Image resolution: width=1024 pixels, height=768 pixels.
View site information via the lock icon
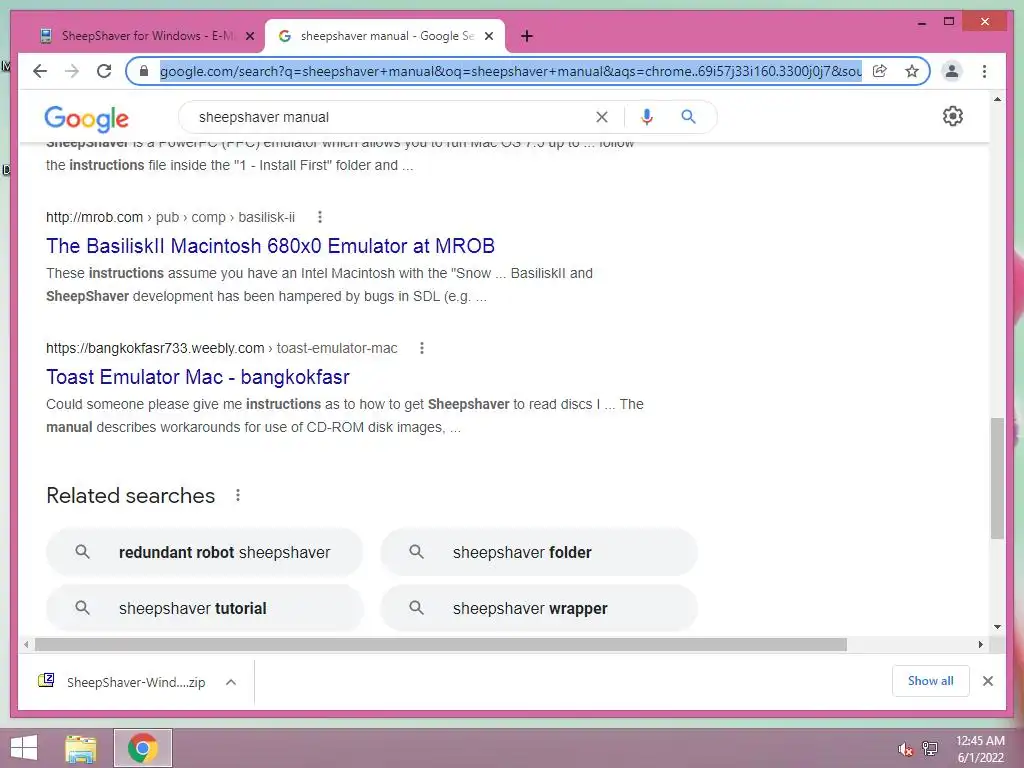point(144,71)
